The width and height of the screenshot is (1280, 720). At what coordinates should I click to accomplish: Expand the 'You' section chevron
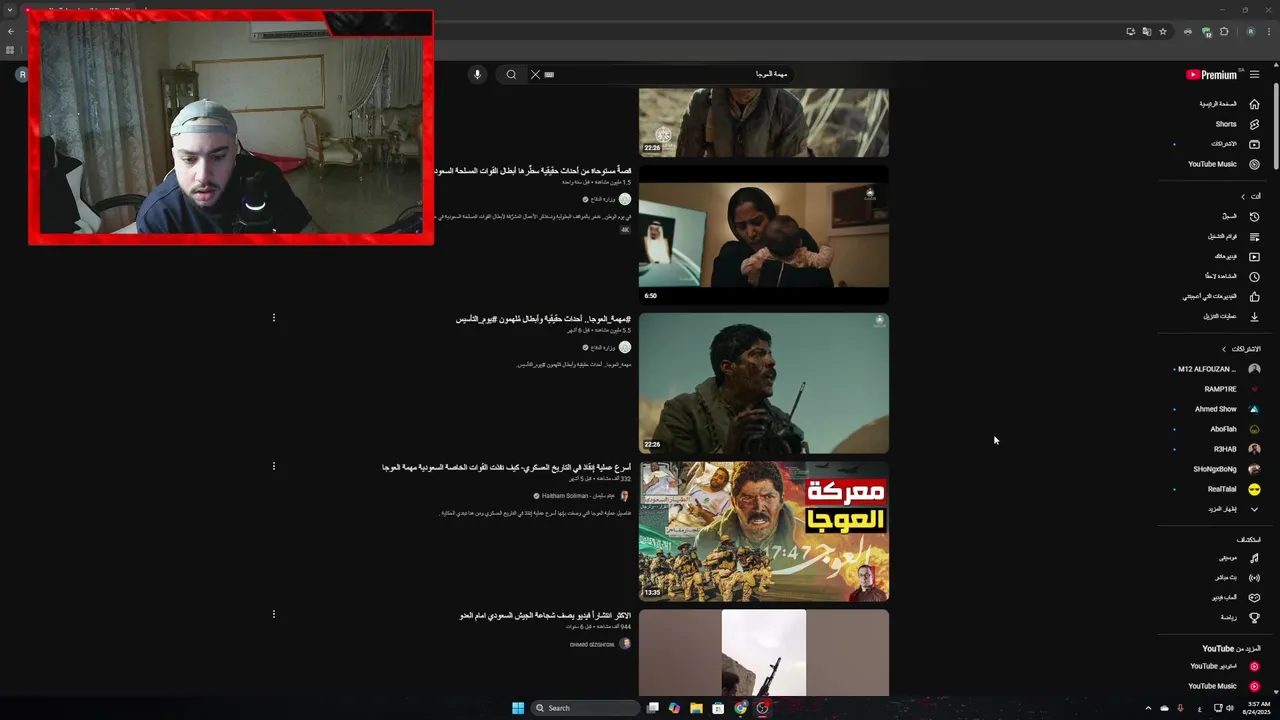click(1243, 196)
